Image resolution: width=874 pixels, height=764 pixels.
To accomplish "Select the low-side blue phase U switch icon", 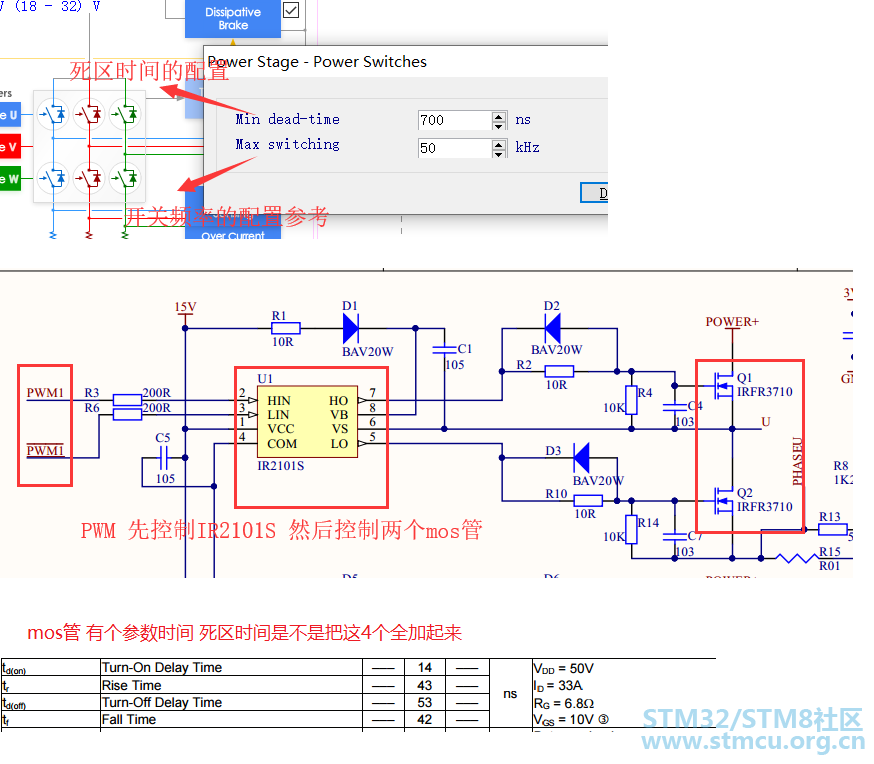I will 53,178.
